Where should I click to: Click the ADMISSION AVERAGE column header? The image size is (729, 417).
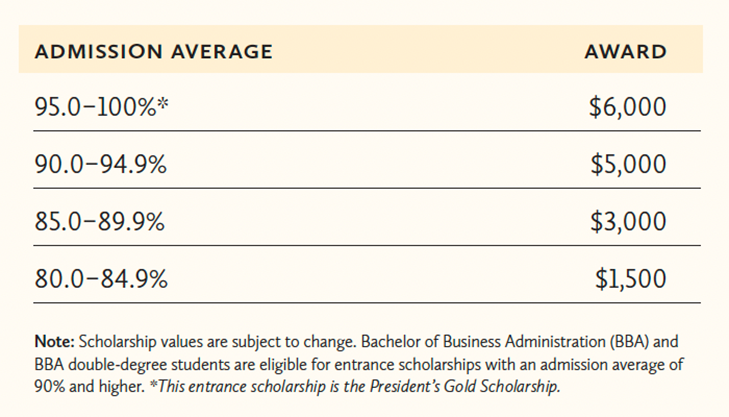point(153,52)
